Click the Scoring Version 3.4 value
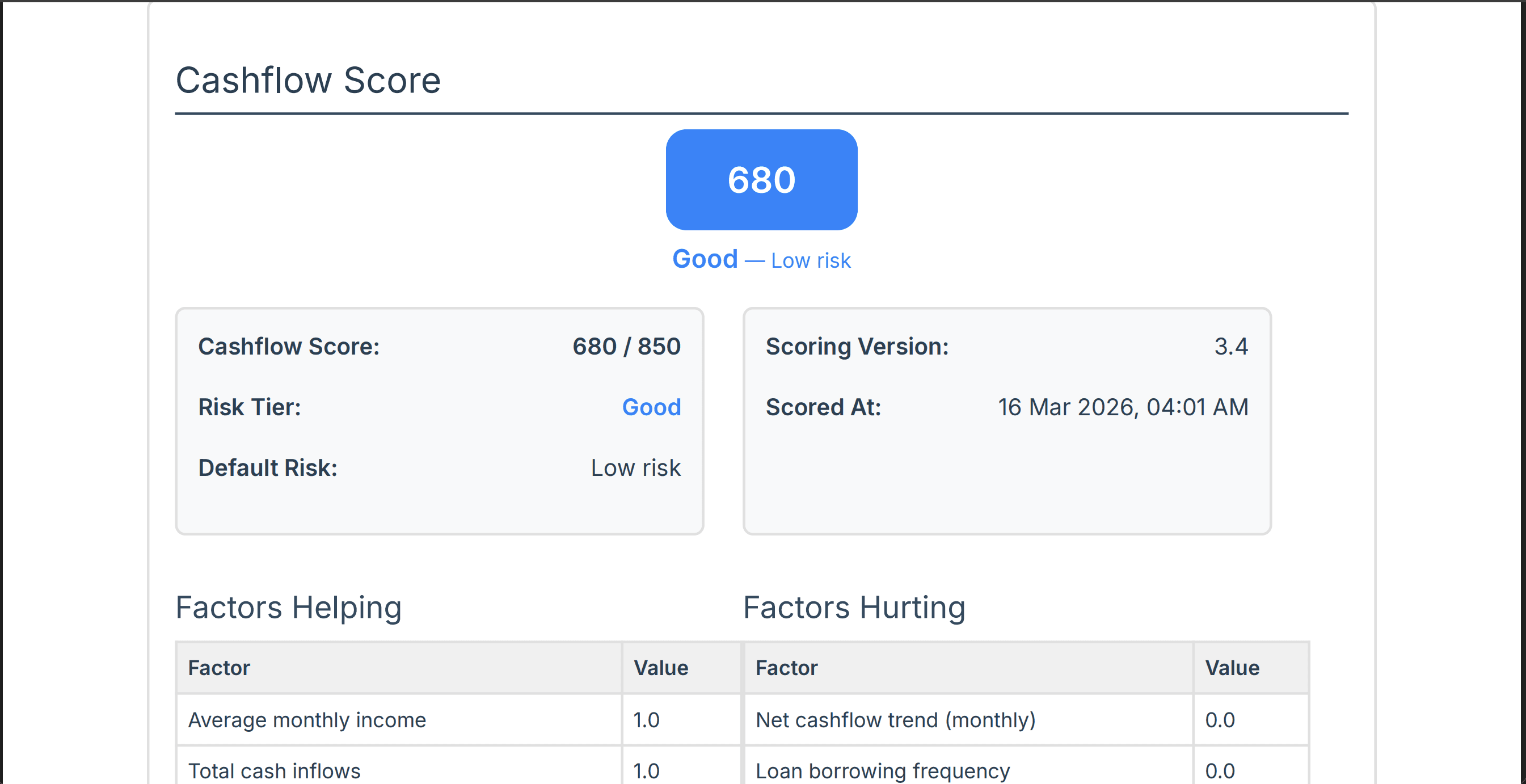This screenshot has width=1526, height=784. point(1231,347)
